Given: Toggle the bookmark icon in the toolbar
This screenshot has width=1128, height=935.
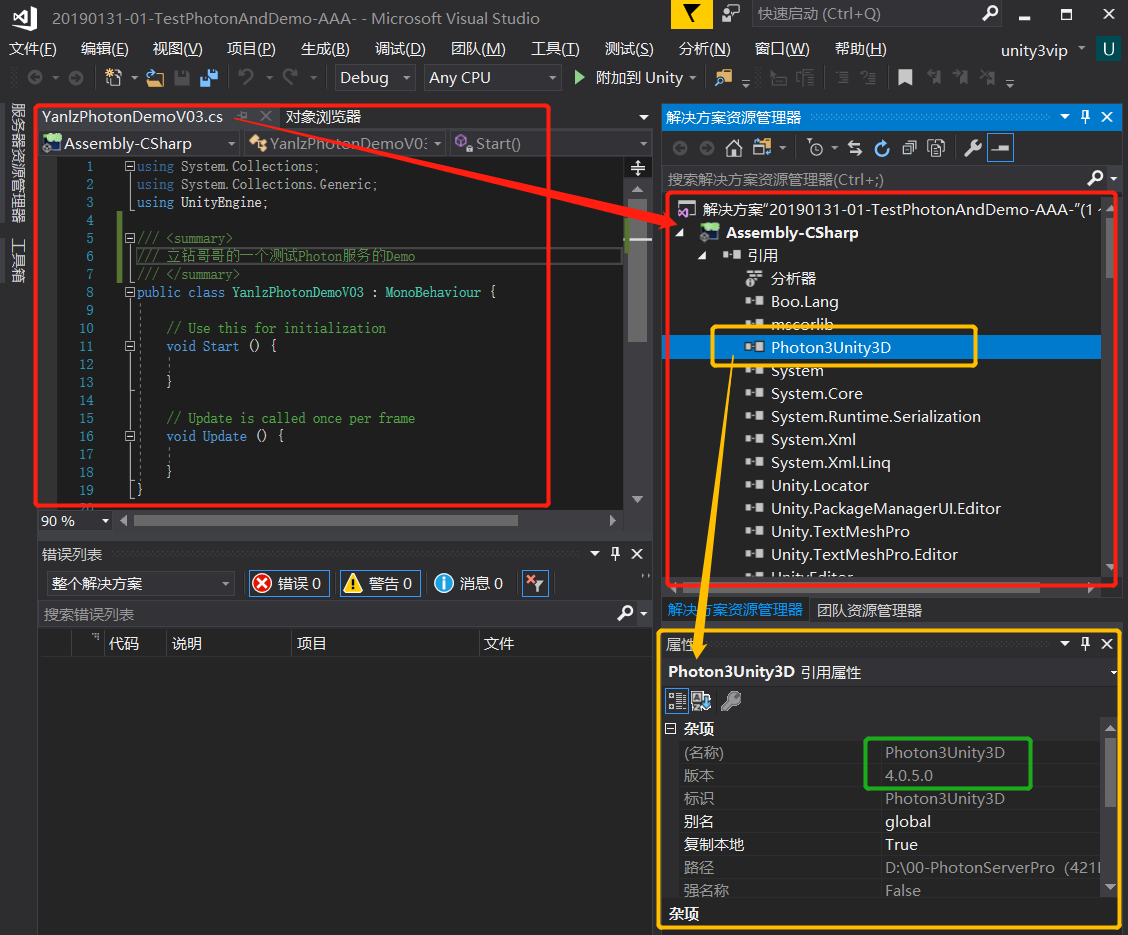Looking at the screenshot, I should coord(905,77).
